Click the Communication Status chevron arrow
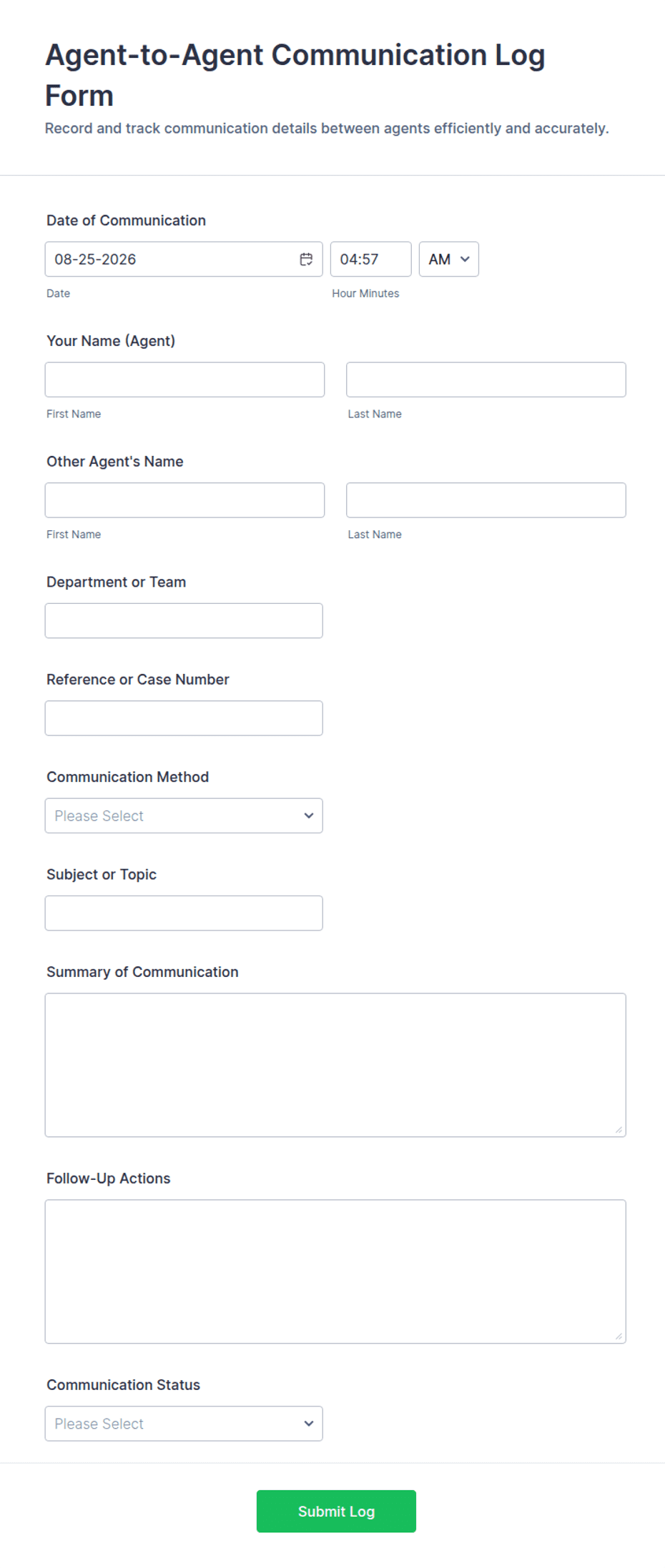The height and width of the screenshot is (1568, 665). [x=309, y=1424]
